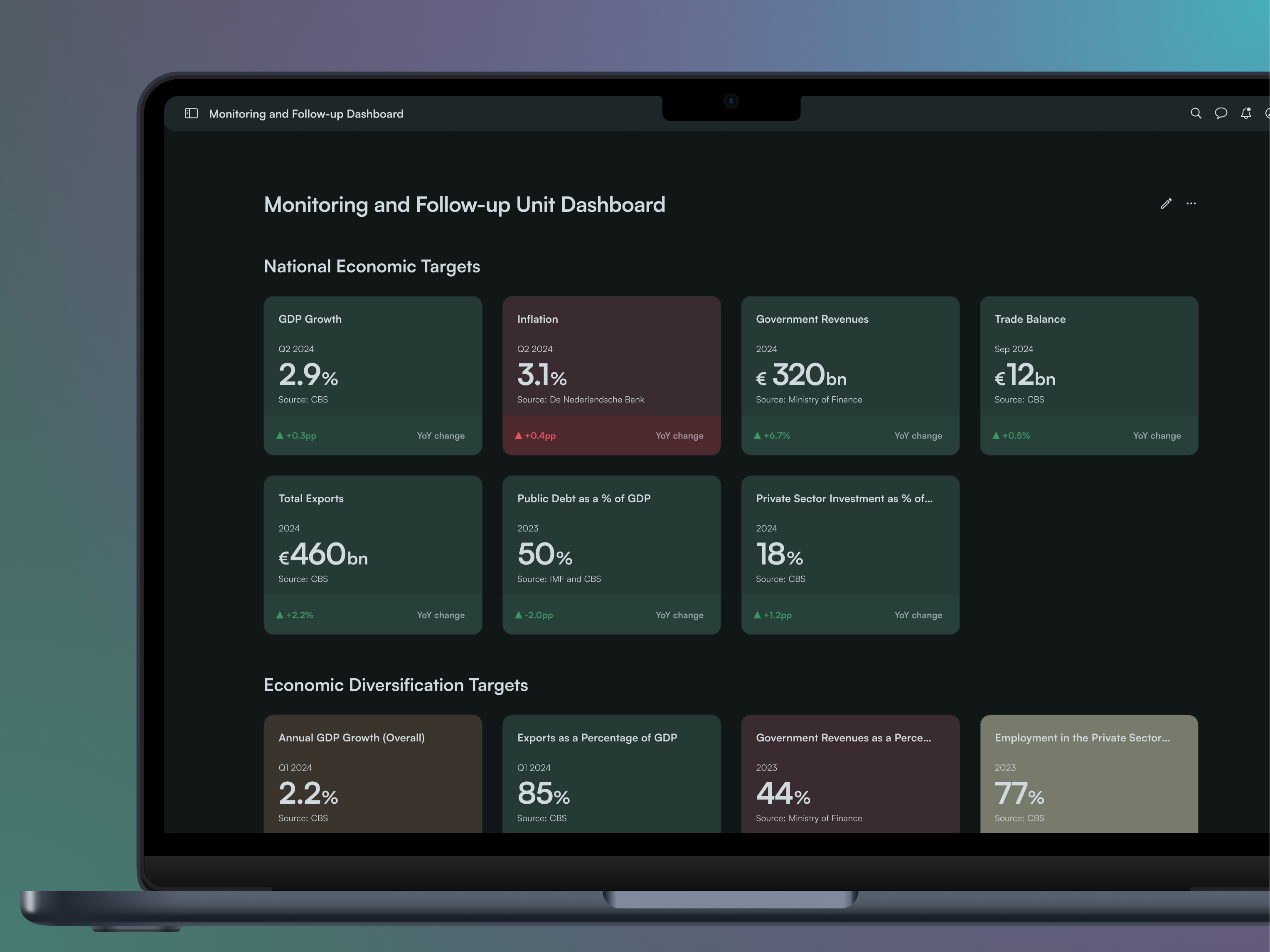The width and height of the screenshot is (1270, 952).
Task: Select the Exports as a Percentage of GDP card
Action: pyautogui.click(x=611, y=775)
